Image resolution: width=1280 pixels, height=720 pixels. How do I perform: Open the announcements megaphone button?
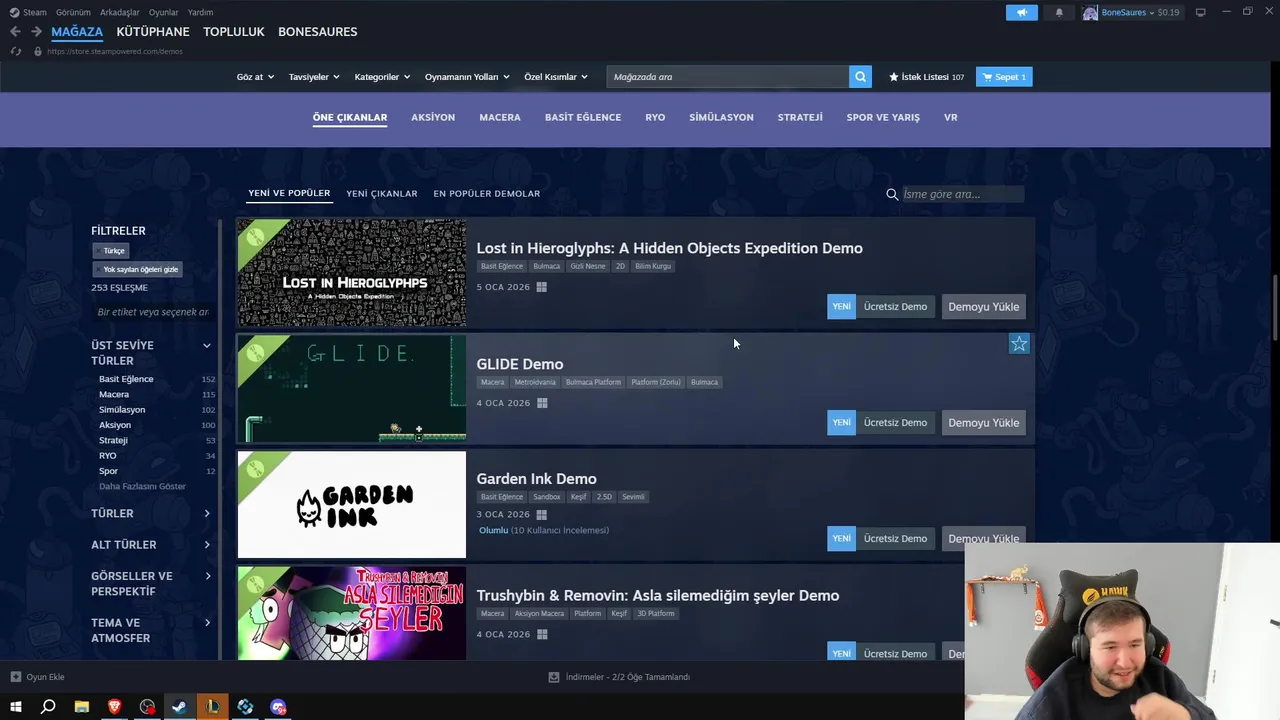point(1022,13)
